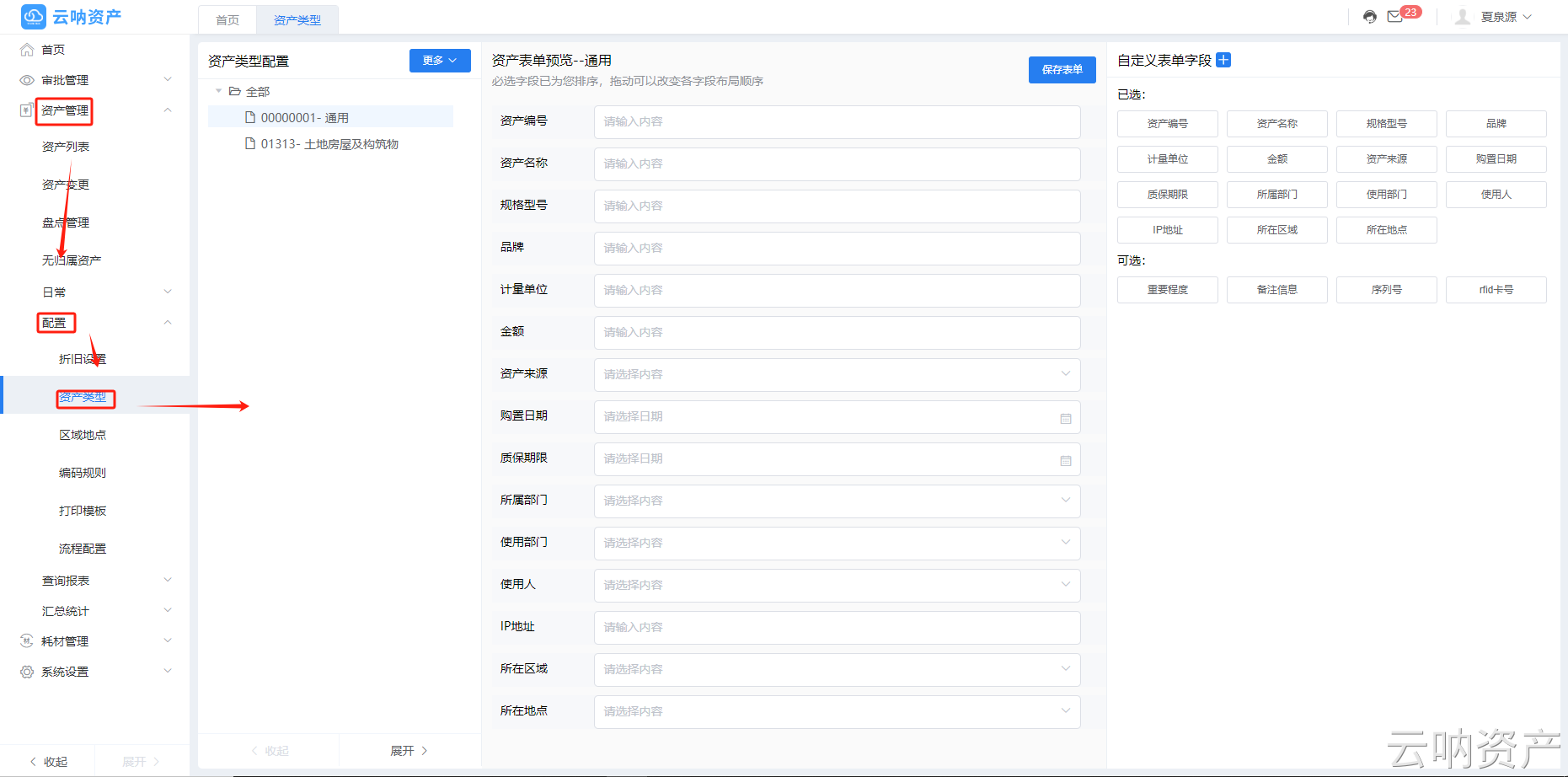1568x777 pixels.
Task: Open 盘点管理 in the sidebar
Action: coord(66,222)
